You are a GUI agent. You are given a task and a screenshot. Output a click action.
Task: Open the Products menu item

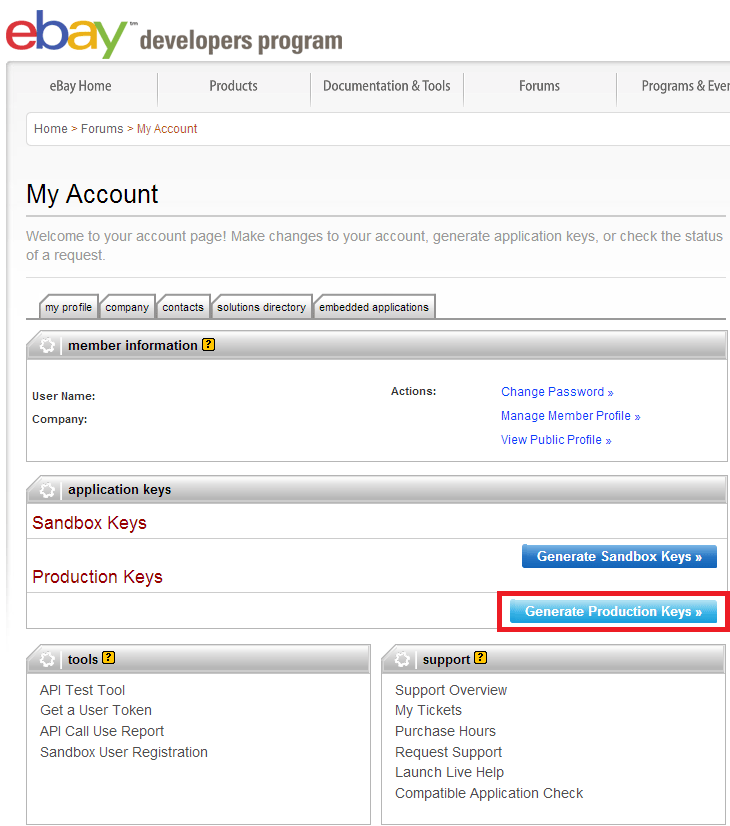(x=233, y=86)
